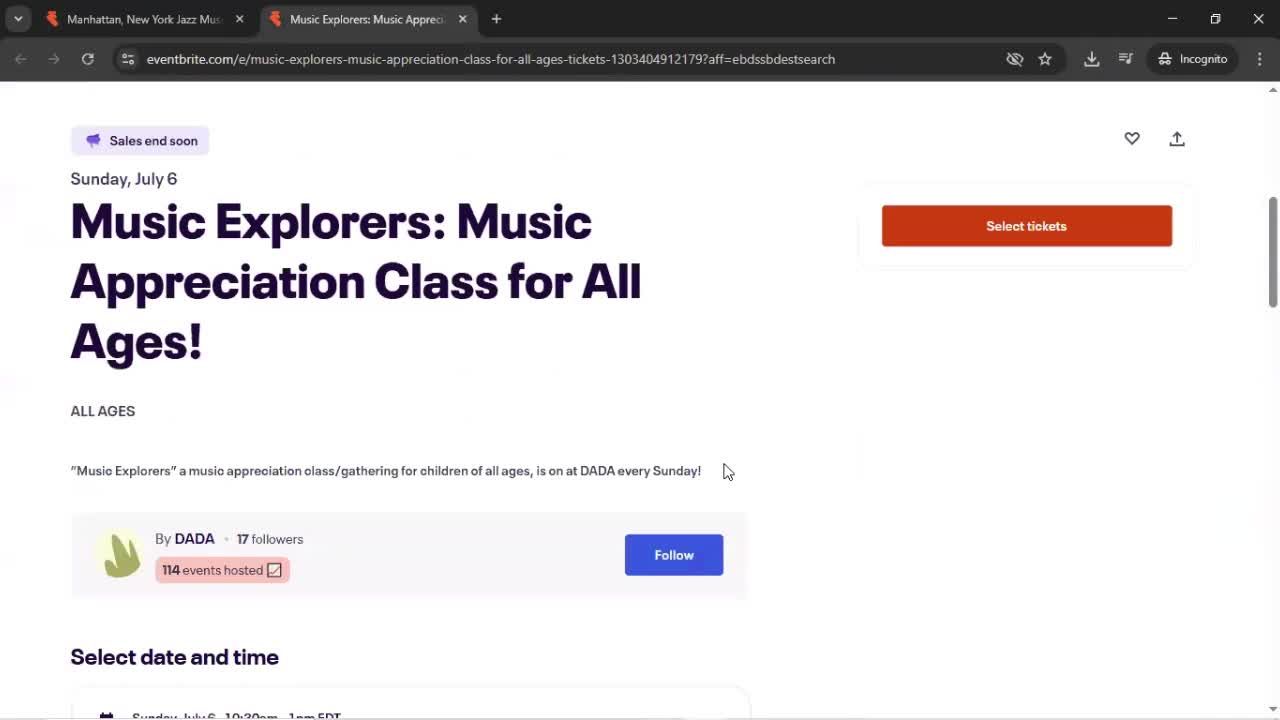Open a new browser tab
The height and width of the screenshot is (720, 1280).
coord(496,19)
